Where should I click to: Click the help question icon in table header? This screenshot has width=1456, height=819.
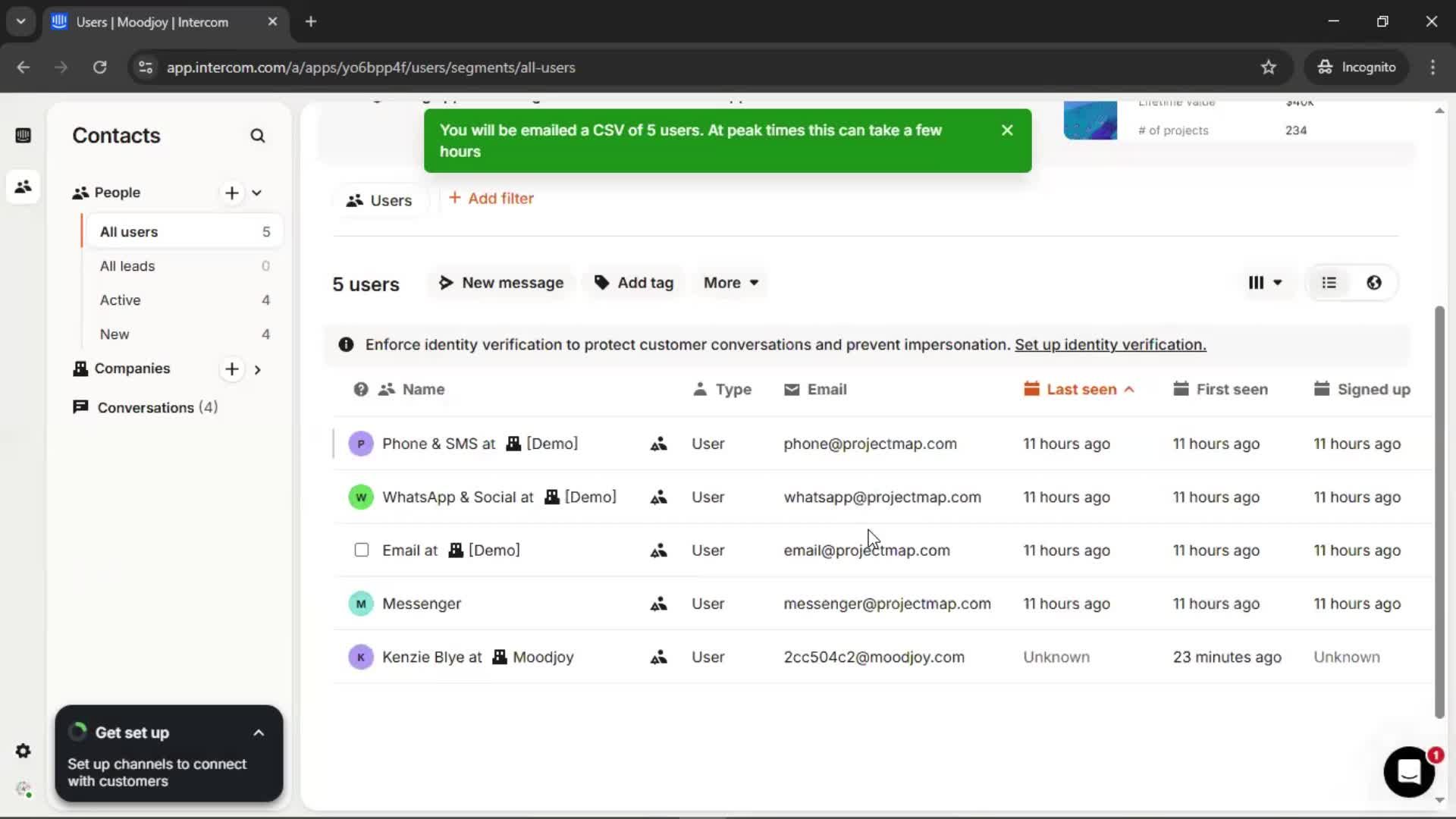point(361,389)
